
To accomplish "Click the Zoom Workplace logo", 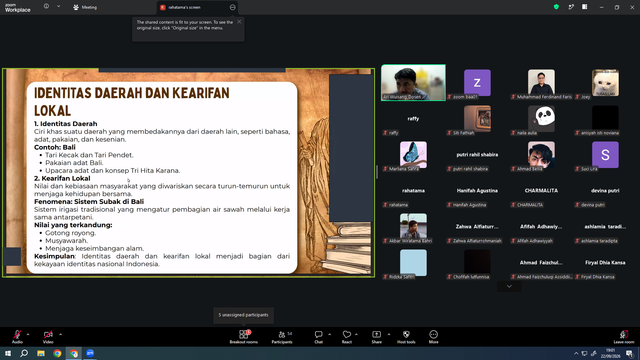I will pyautogui.click(x=18, y=7).
